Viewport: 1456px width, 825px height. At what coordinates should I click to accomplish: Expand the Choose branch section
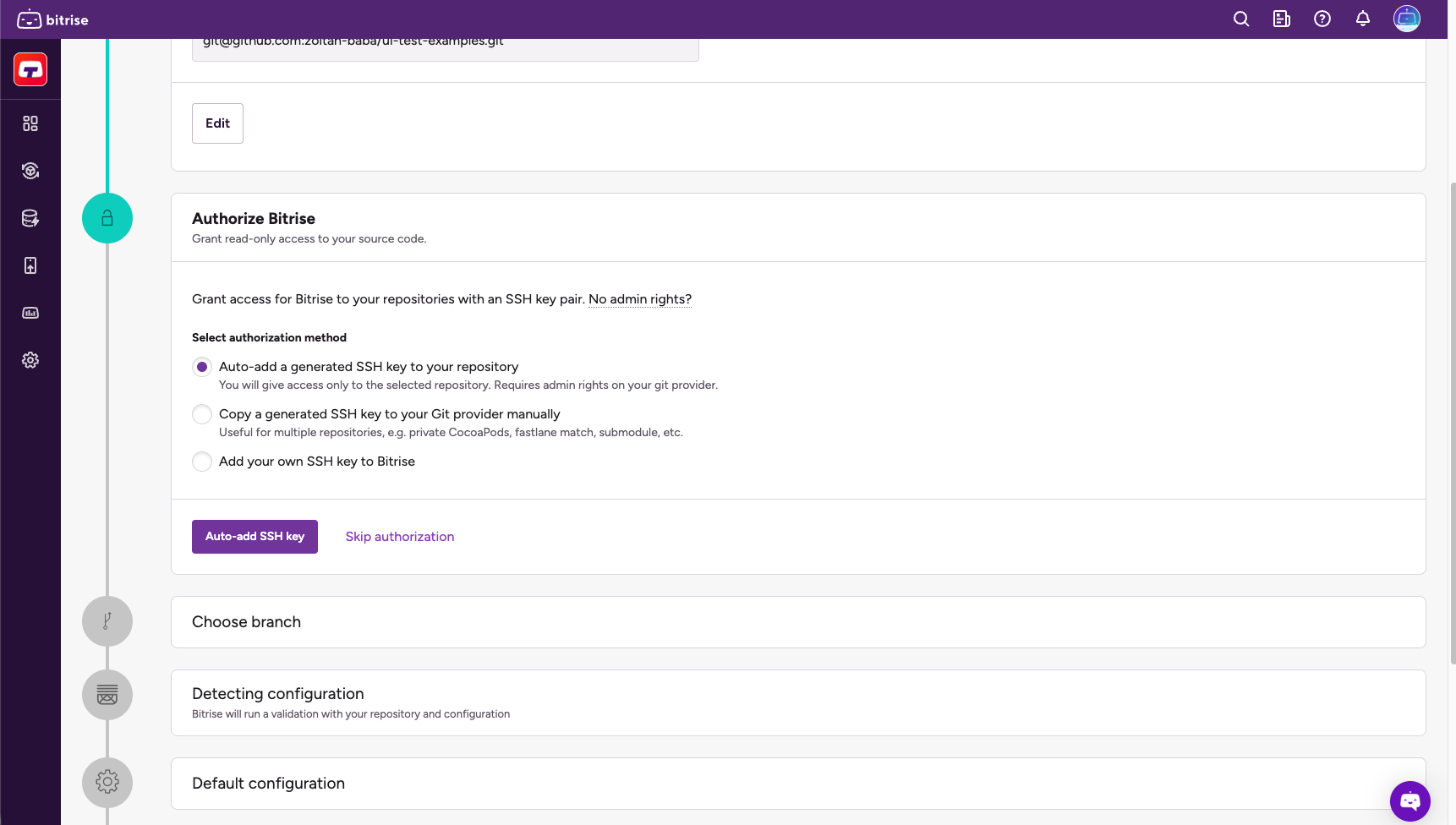[246, 622]
